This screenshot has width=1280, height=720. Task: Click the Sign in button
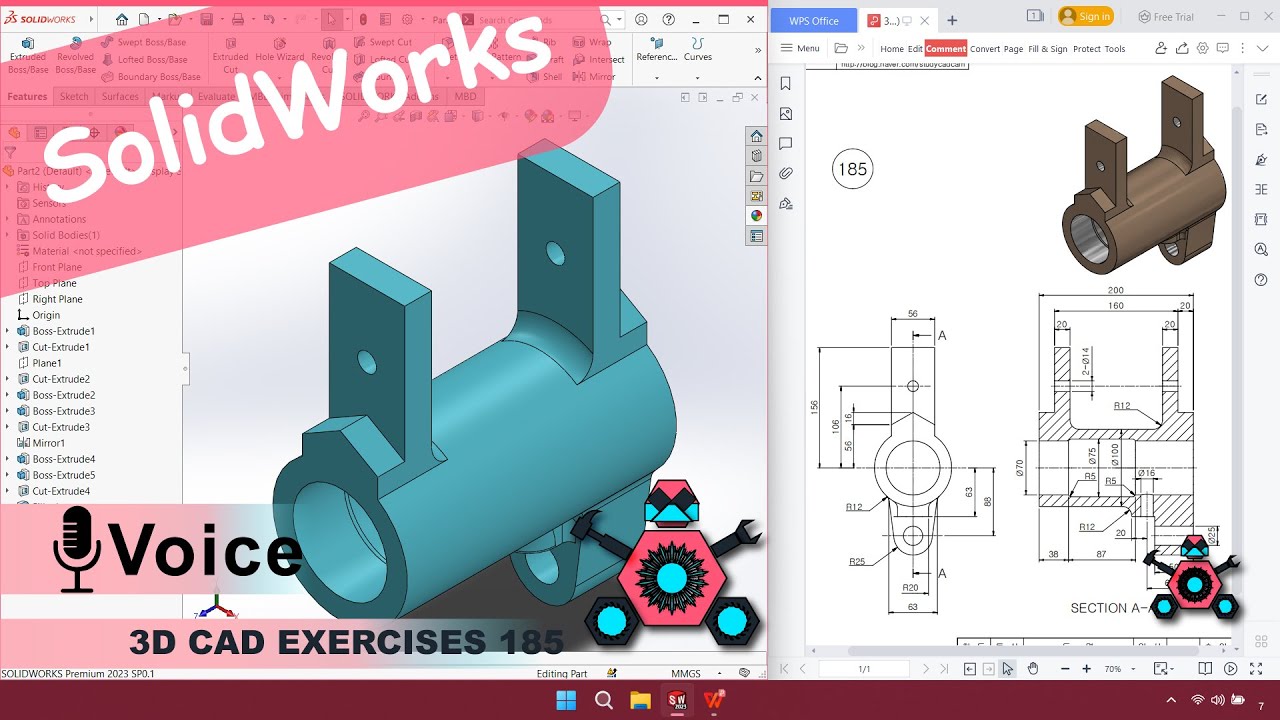1085,16
